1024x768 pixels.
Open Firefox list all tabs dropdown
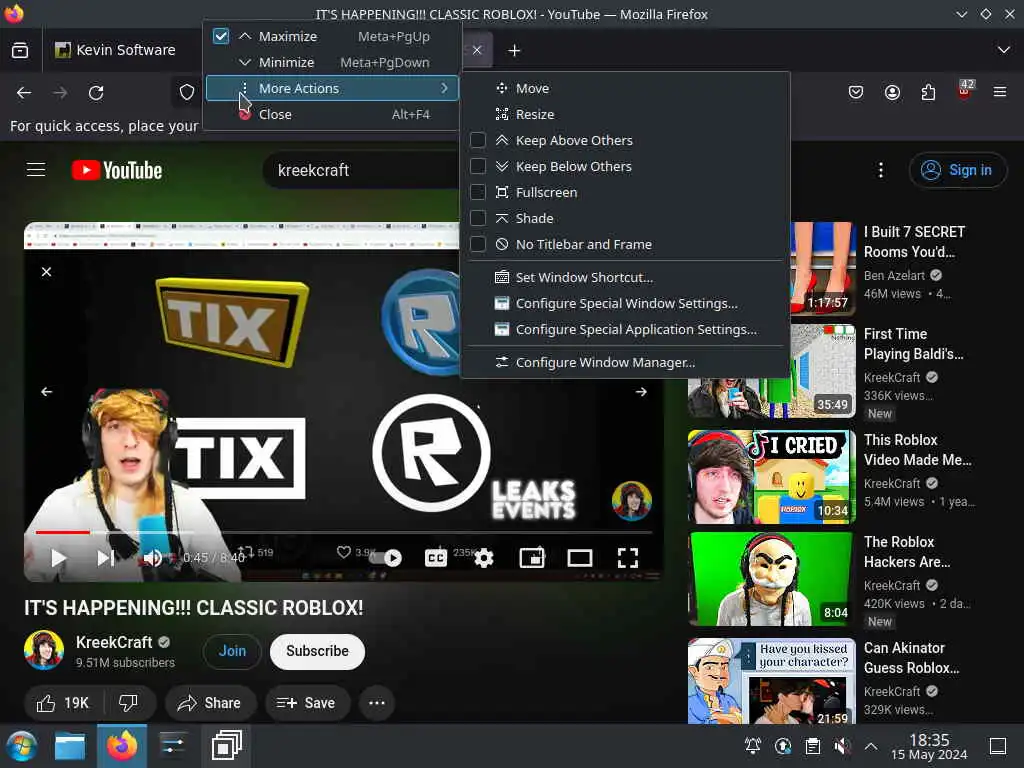1004,50
